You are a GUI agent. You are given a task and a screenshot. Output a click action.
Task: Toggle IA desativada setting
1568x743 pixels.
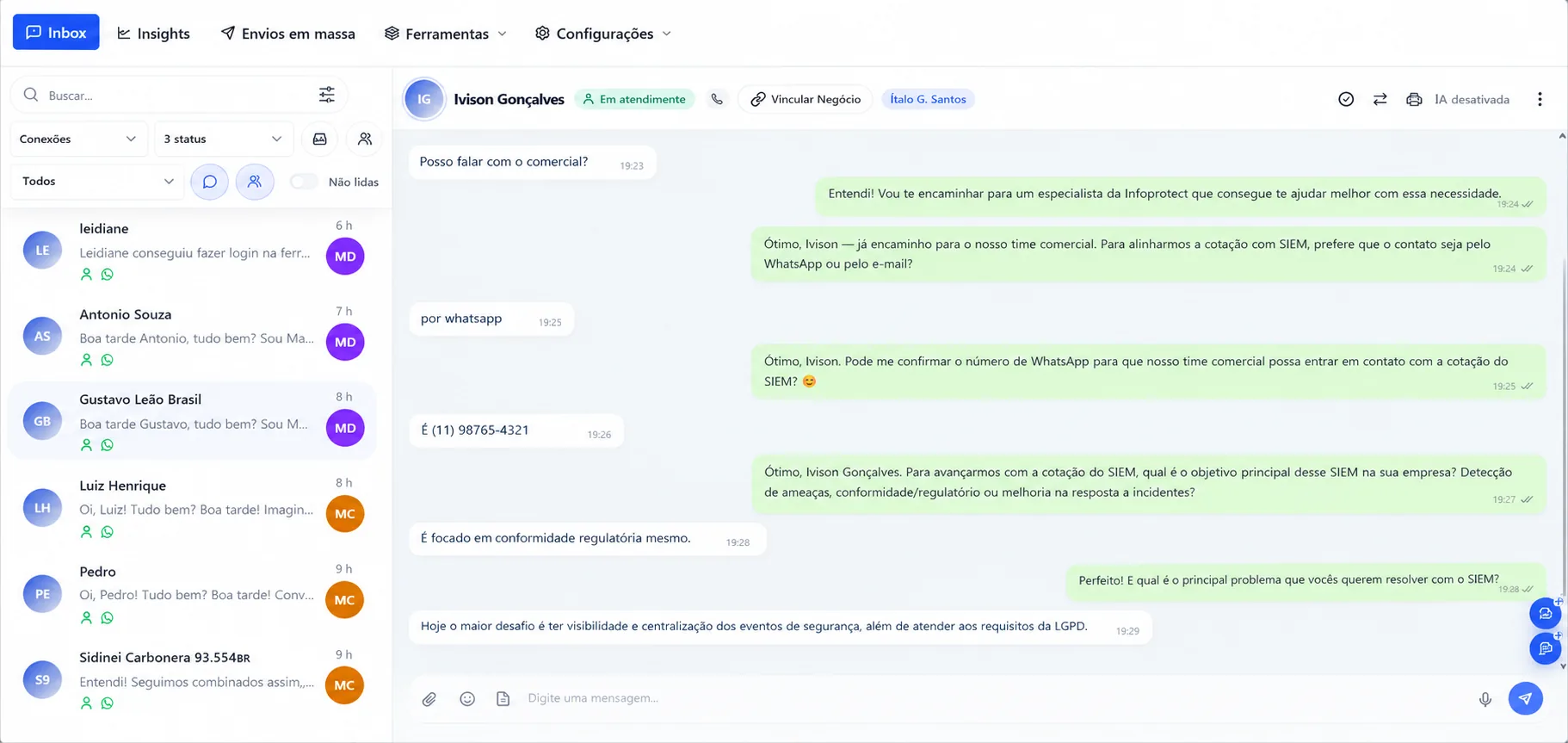coord(1472,99)
